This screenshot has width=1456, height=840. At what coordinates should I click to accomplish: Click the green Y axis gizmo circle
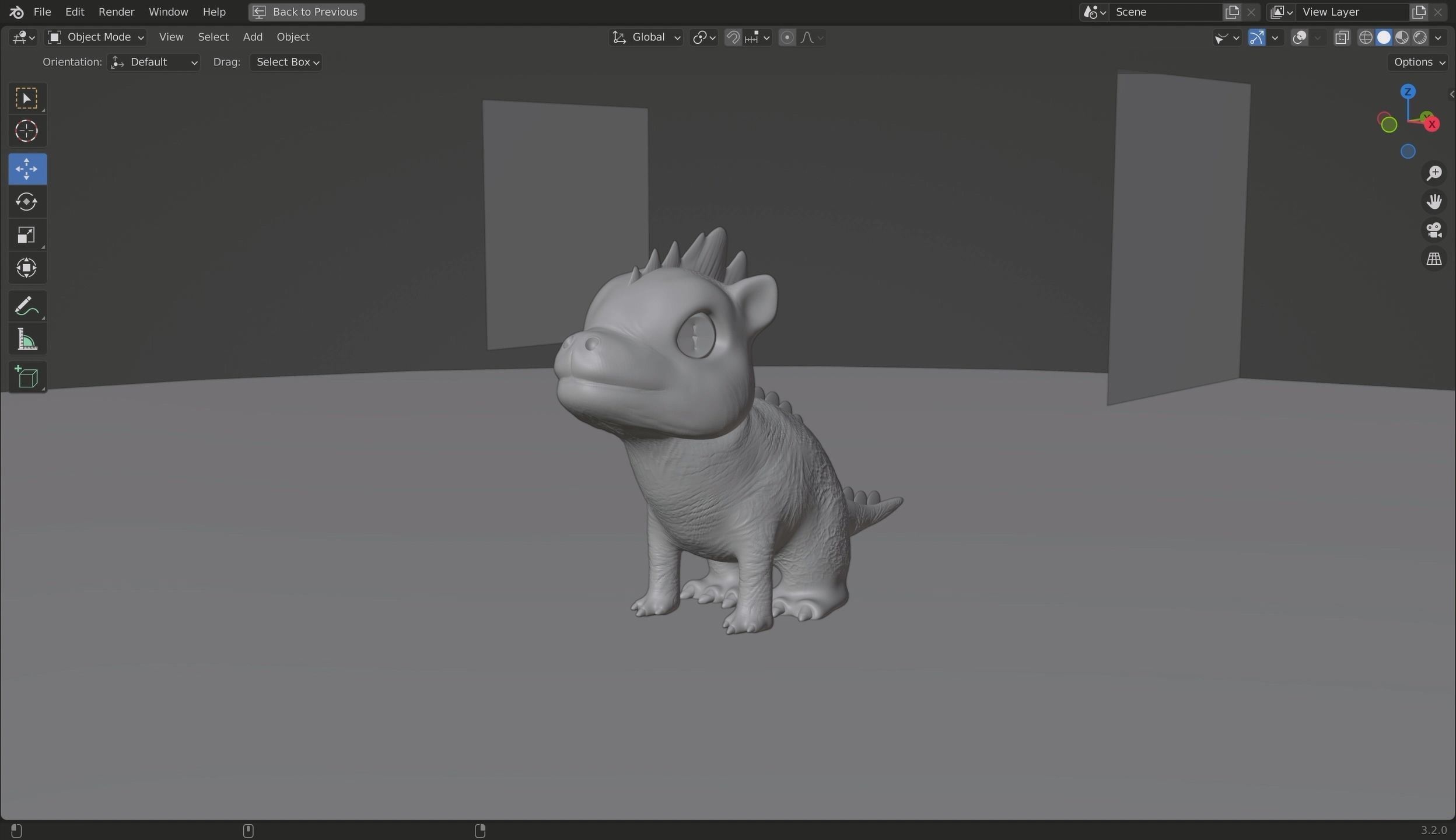[1389, 125]
